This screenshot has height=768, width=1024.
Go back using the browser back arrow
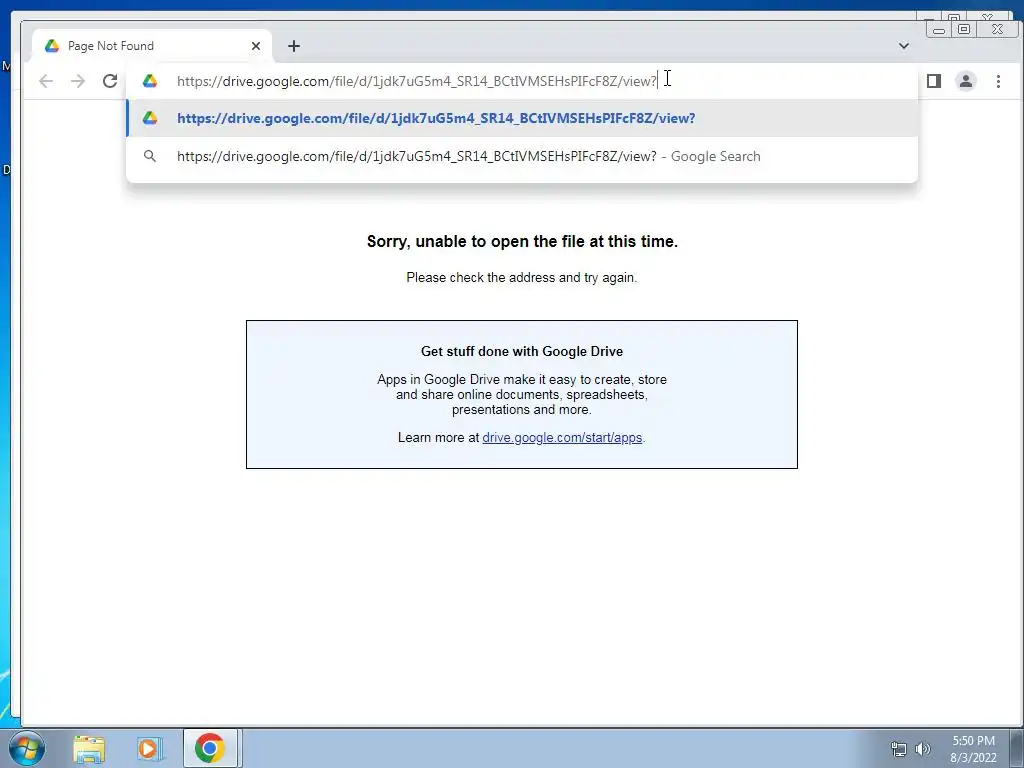(46, 81)
